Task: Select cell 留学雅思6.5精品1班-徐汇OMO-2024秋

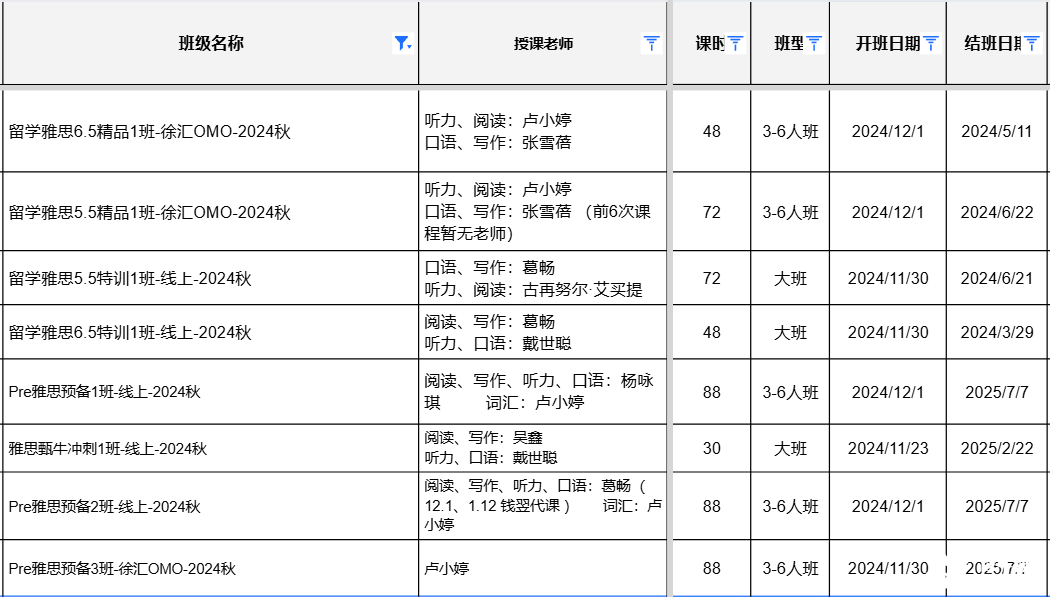Action: click(x=211, y=131)
